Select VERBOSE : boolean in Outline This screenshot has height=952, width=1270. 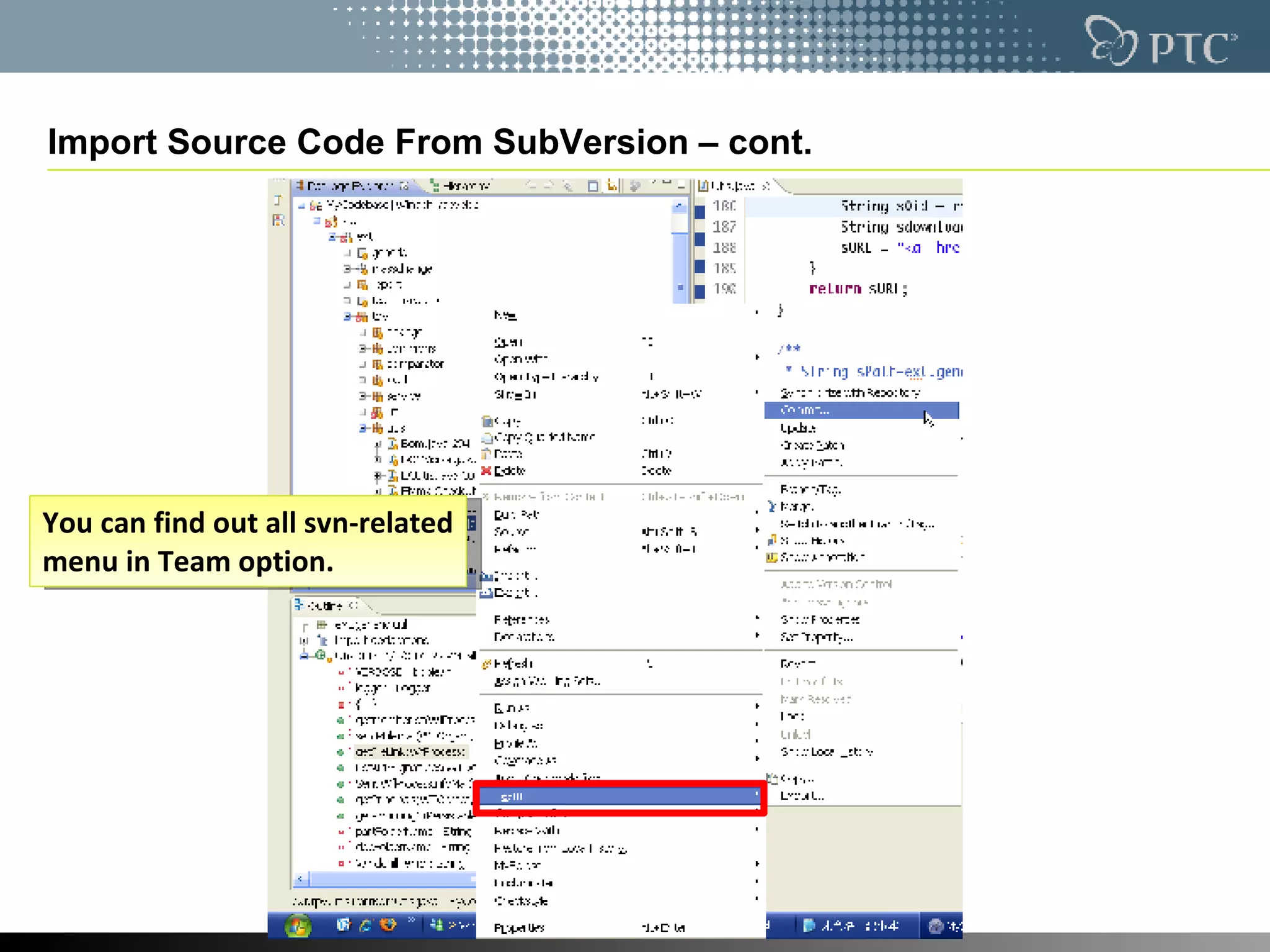[403, 672]
